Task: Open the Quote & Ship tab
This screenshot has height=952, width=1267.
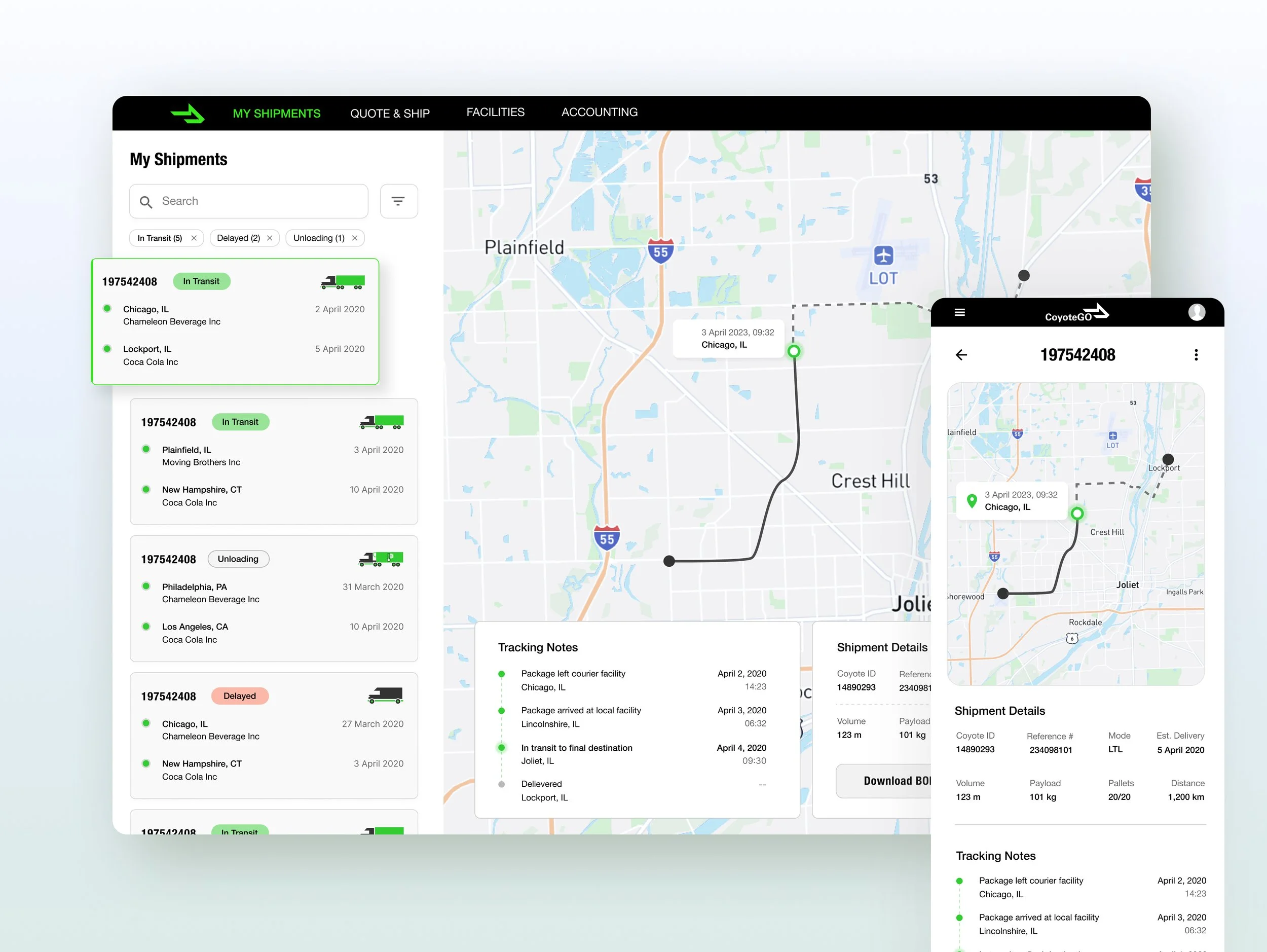Action: (390, 114)
